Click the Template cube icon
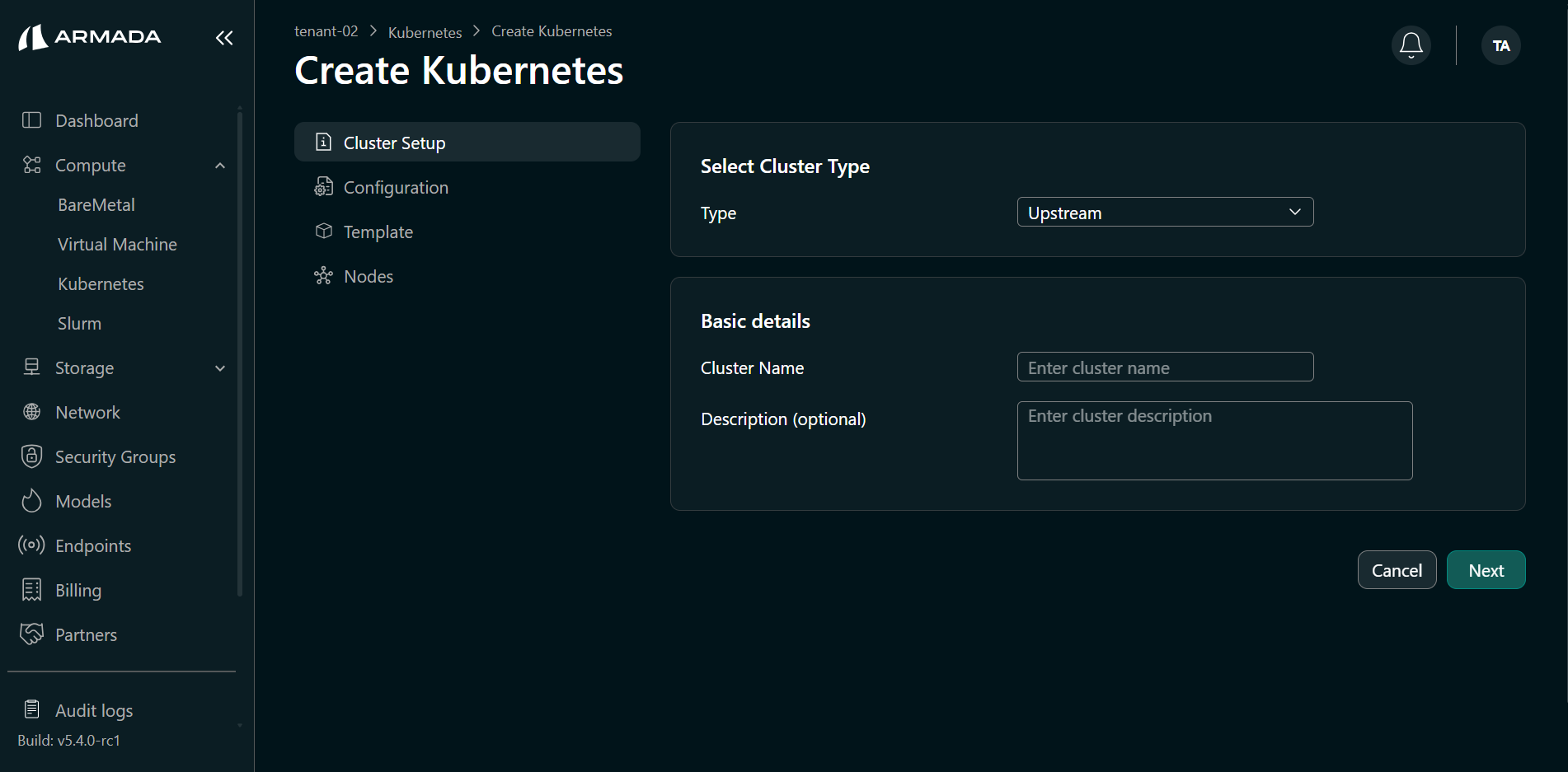Image resolution: width=1568 pixels, height=772 pixels. (x=324, y=232)
